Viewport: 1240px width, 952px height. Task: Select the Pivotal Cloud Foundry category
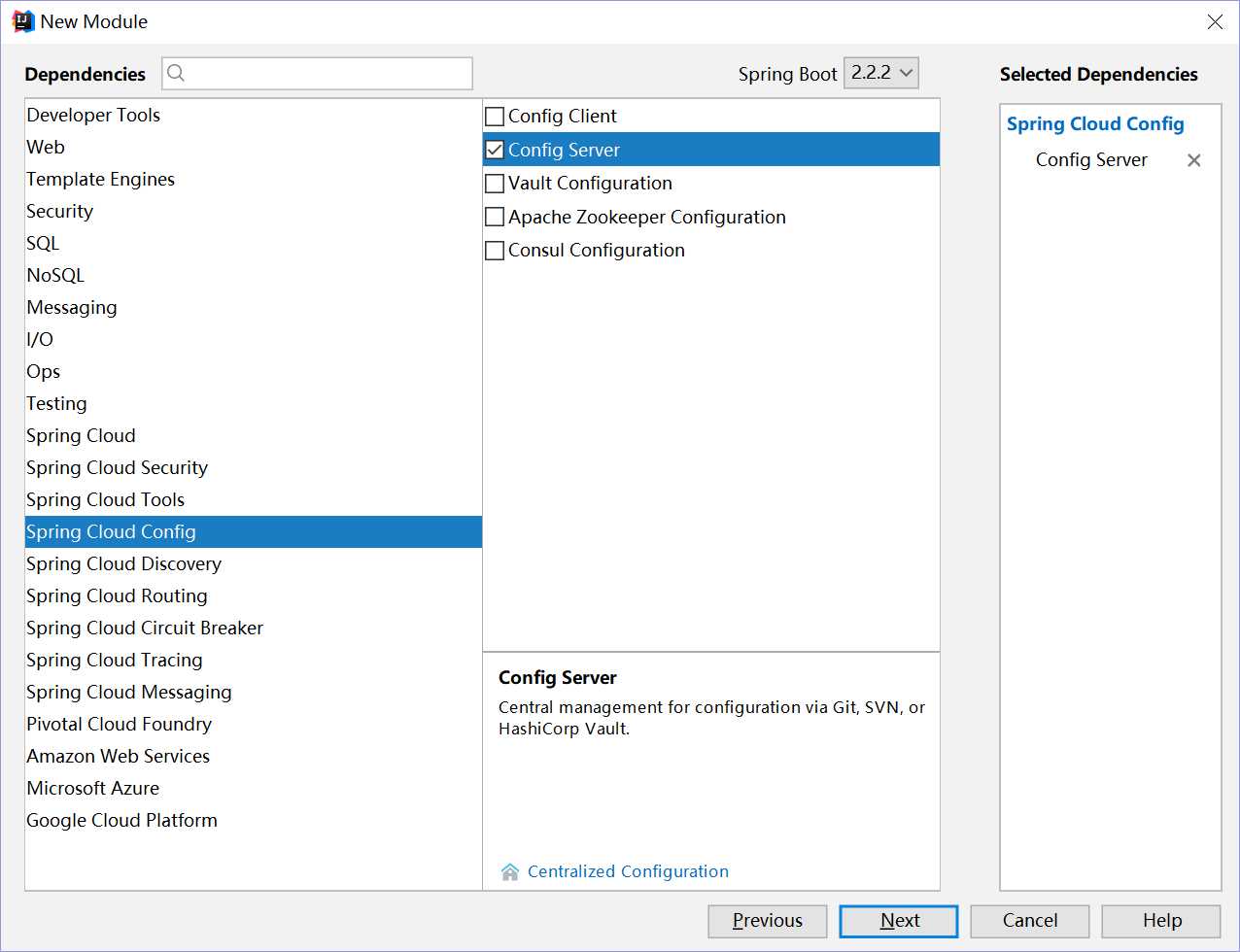click(x=254, y=724)
